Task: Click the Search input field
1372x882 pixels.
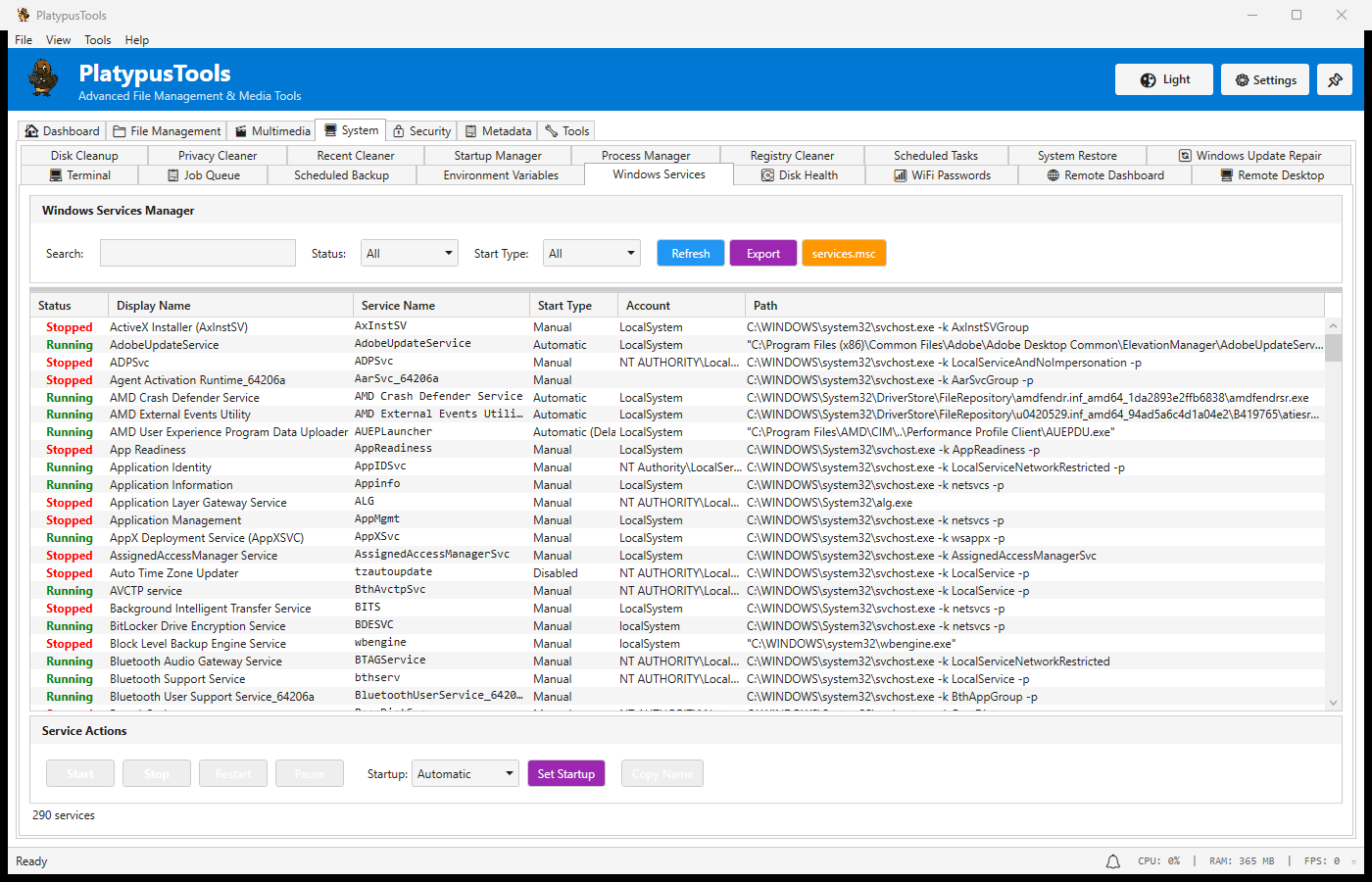Action: (x=198, y=254)
